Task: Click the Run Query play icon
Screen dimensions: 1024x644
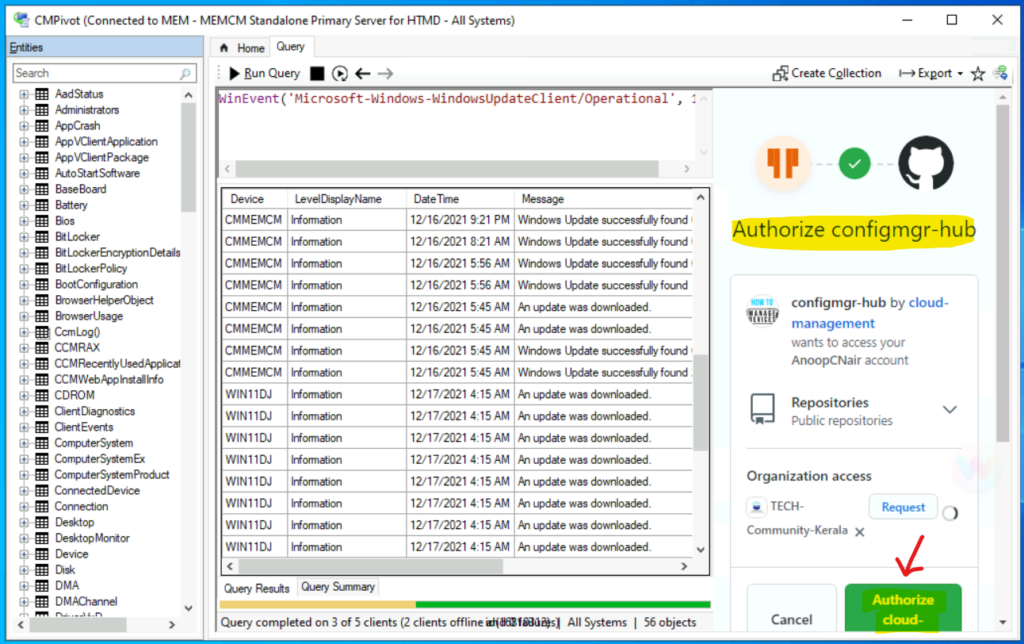Action: coord(234,73)
